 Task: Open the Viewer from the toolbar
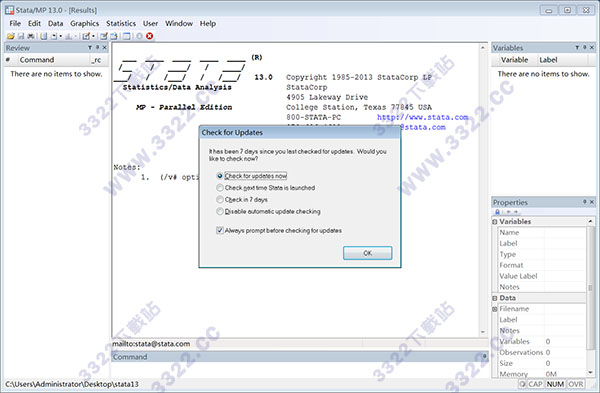tap(54, 36)
